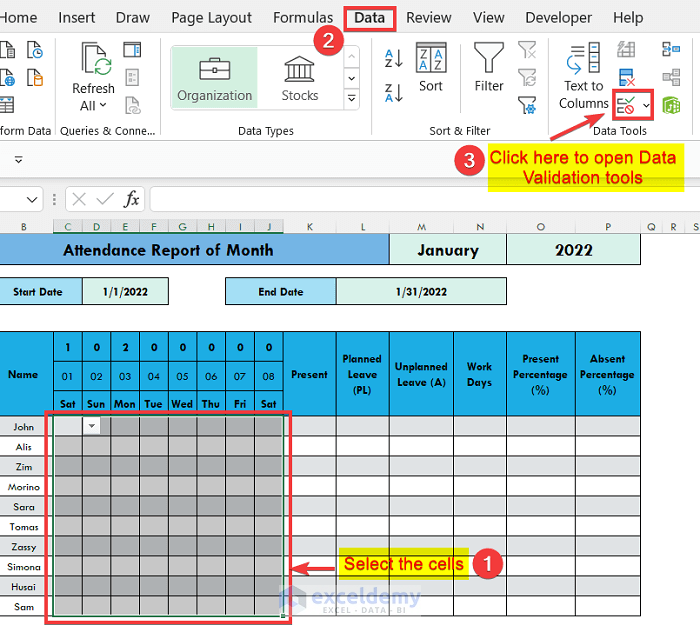Click the Work Days header cell
Image resolution: width=700 pixels, height=632 pixels.
click(x=480, y=374)
